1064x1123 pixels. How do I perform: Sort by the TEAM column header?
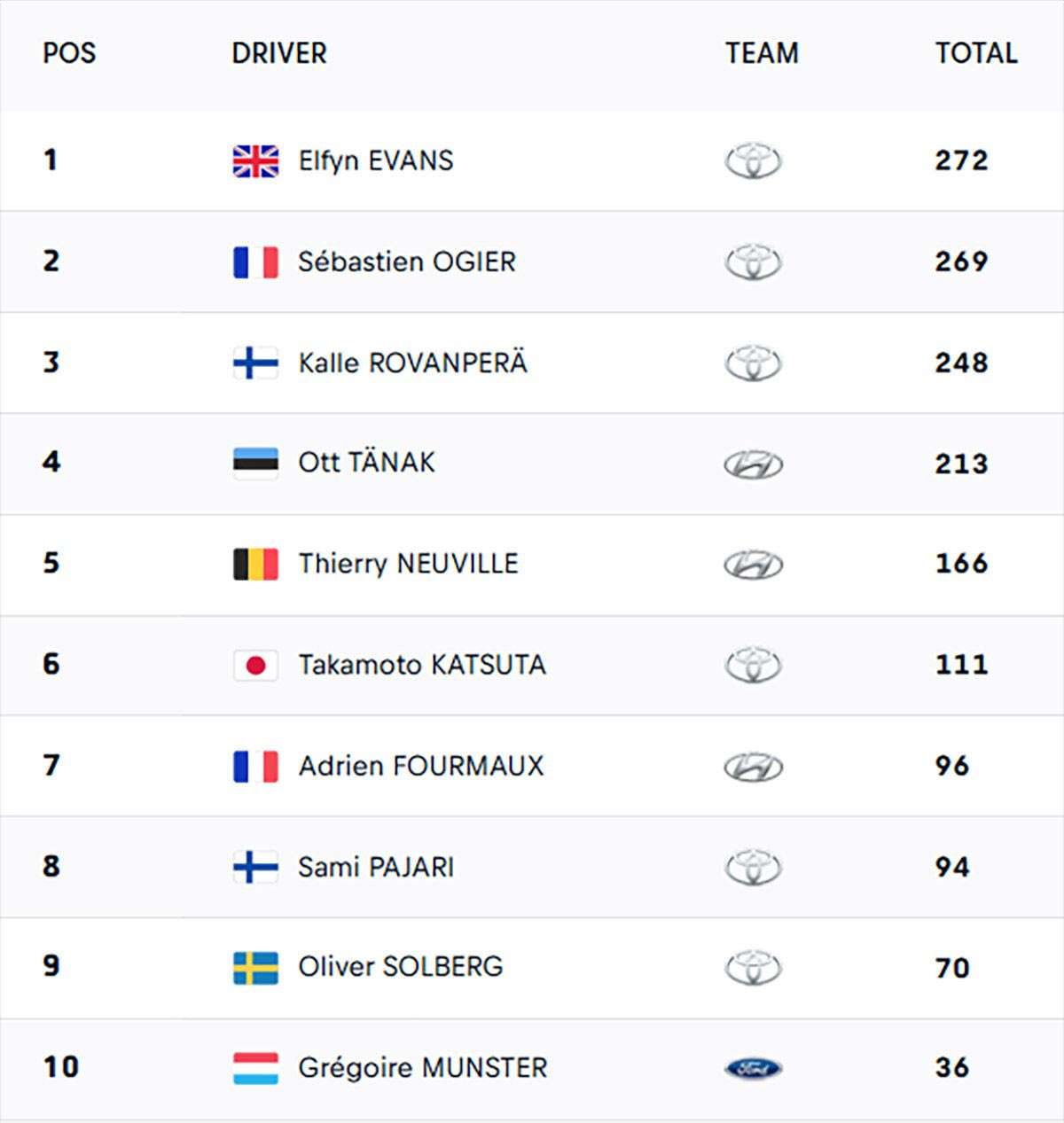click(762, 53)
